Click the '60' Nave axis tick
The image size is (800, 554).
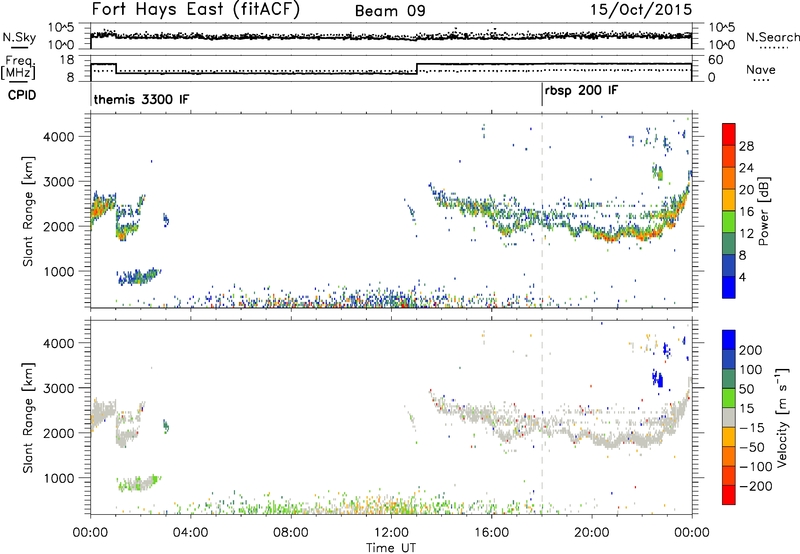[x=715, y=60]
